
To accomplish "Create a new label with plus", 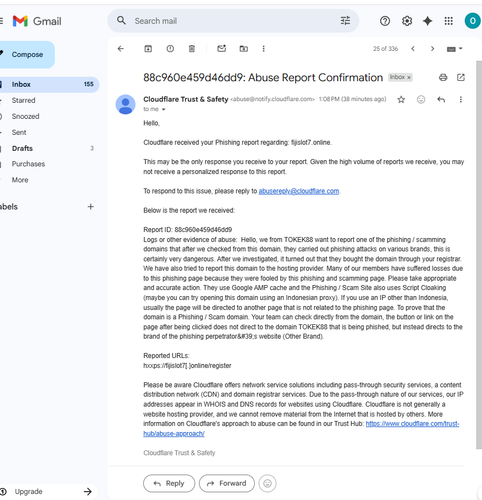I will click(x=90, y=207).
